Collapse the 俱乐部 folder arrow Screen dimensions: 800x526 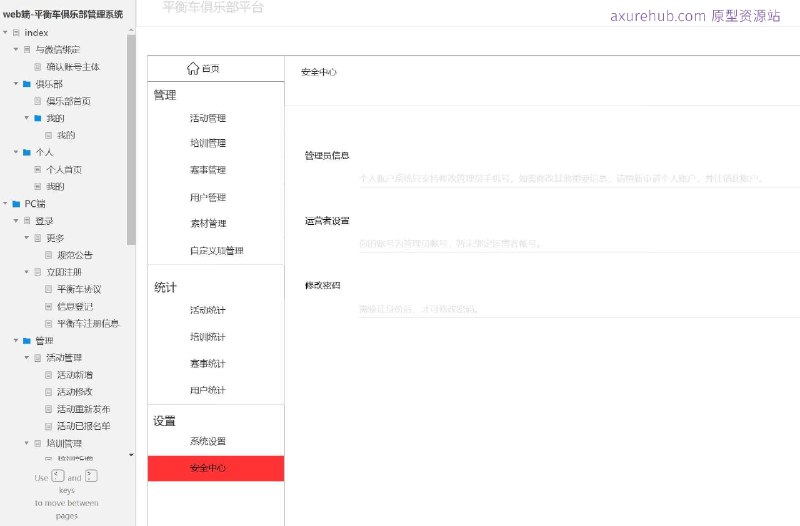[16, 84]
